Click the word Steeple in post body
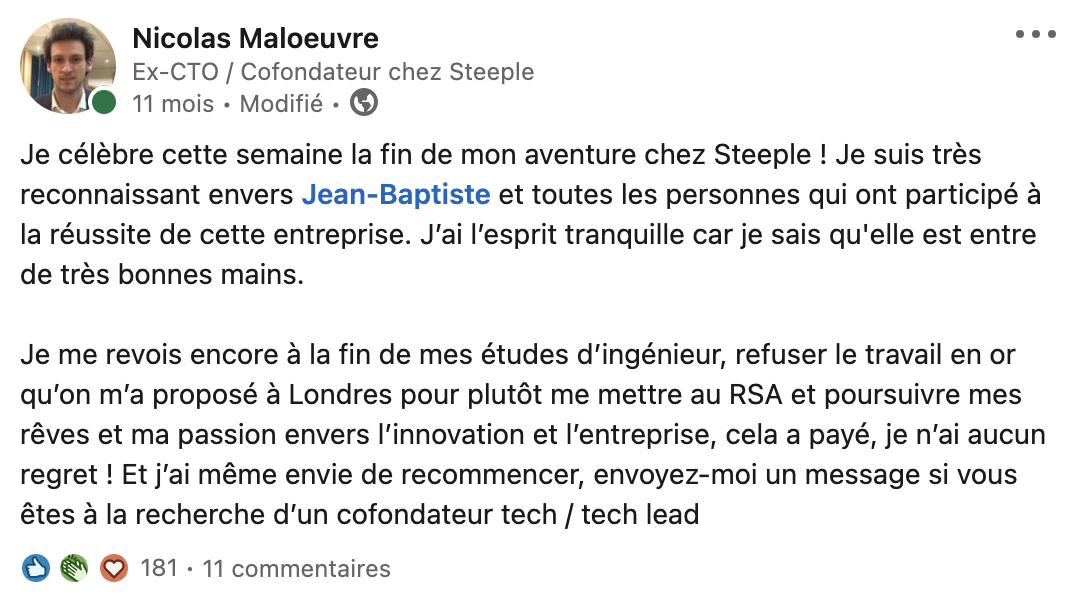 point(762,154)
